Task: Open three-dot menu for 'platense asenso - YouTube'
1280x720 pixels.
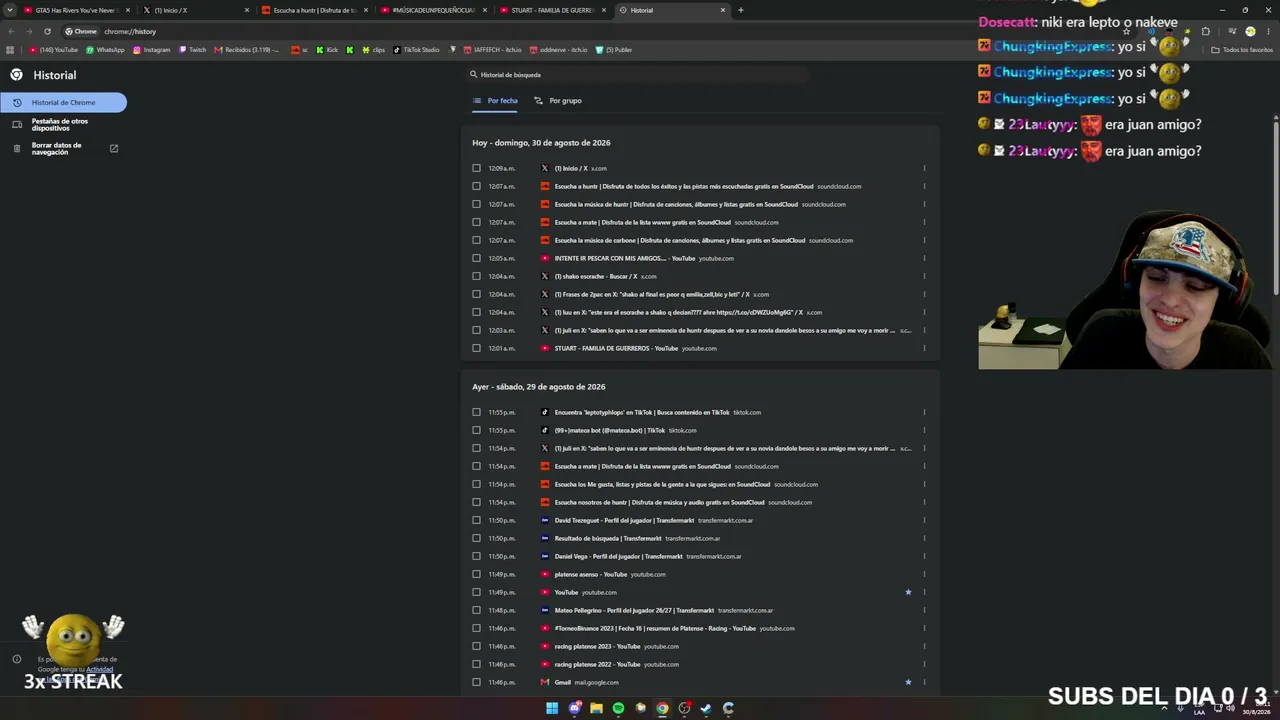Action: [x=924, y=574]
